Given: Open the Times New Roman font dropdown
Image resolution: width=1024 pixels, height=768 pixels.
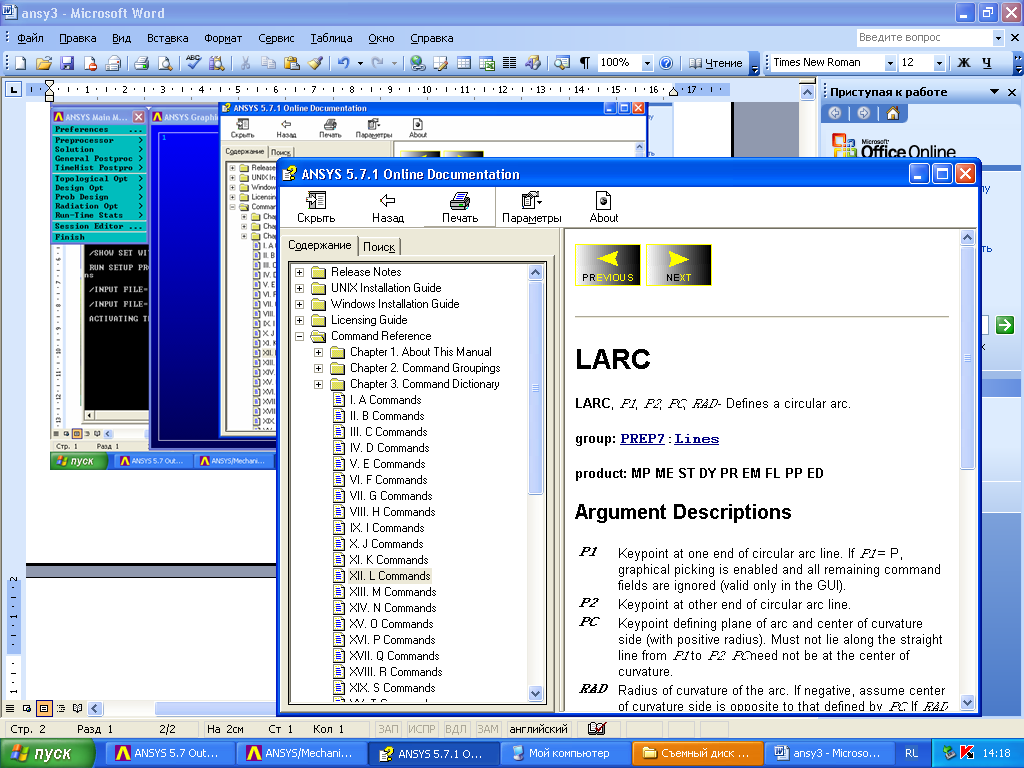Looking at the screenshot, I should 889,63.
